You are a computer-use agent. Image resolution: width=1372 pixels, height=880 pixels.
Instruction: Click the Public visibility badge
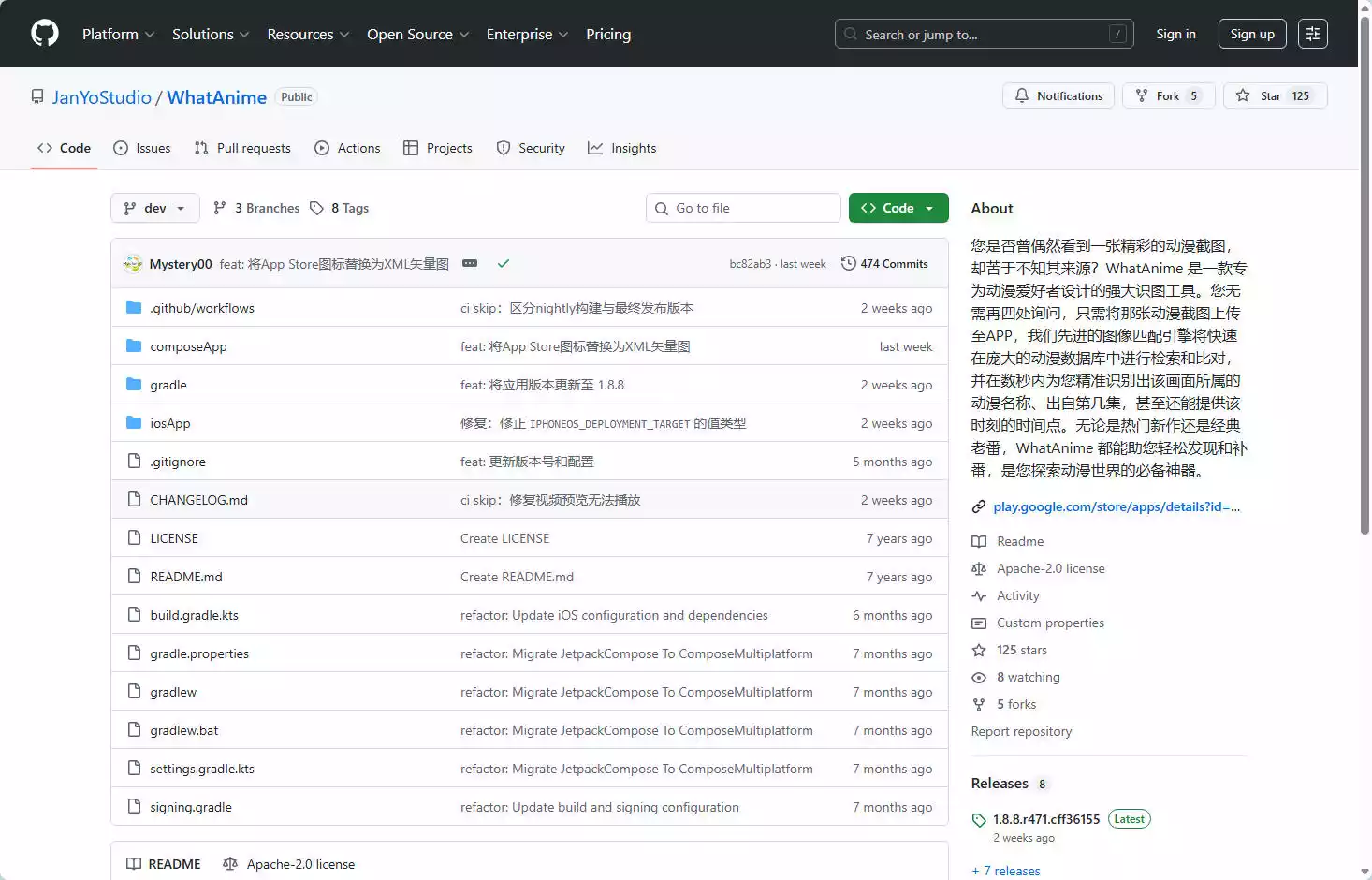click(x=296, y=97)
